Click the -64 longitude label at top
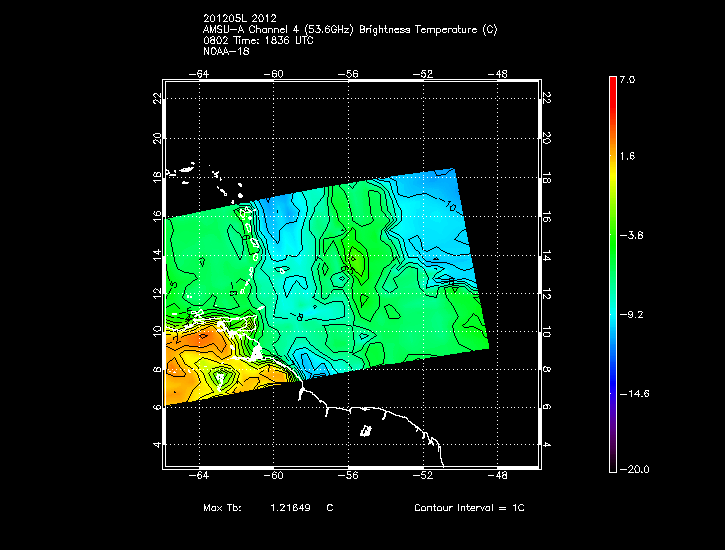The image size is (725, 550). pyautogui.click(x=199, y=73)
